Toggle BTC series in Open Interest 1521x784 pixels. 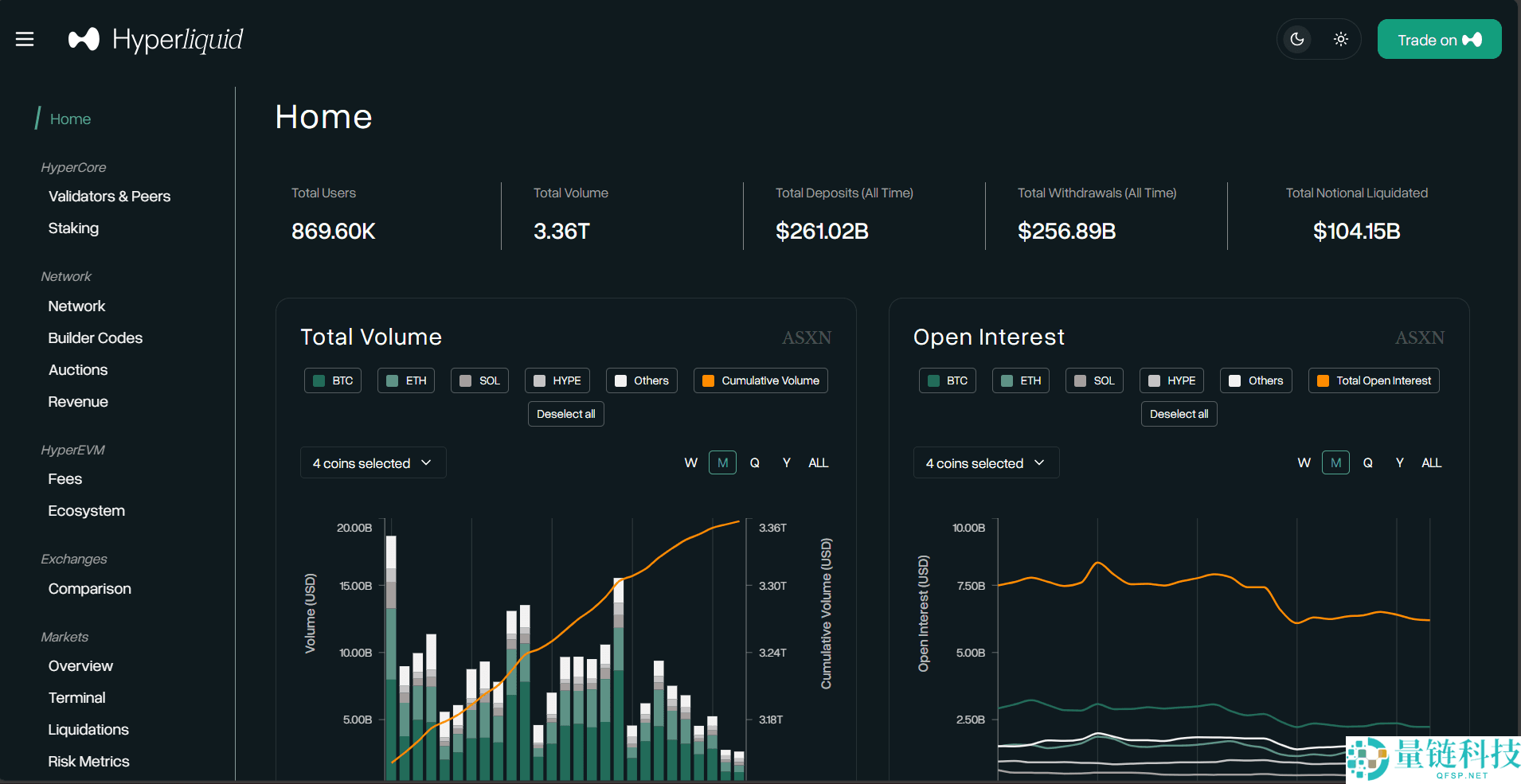(948, 380)
